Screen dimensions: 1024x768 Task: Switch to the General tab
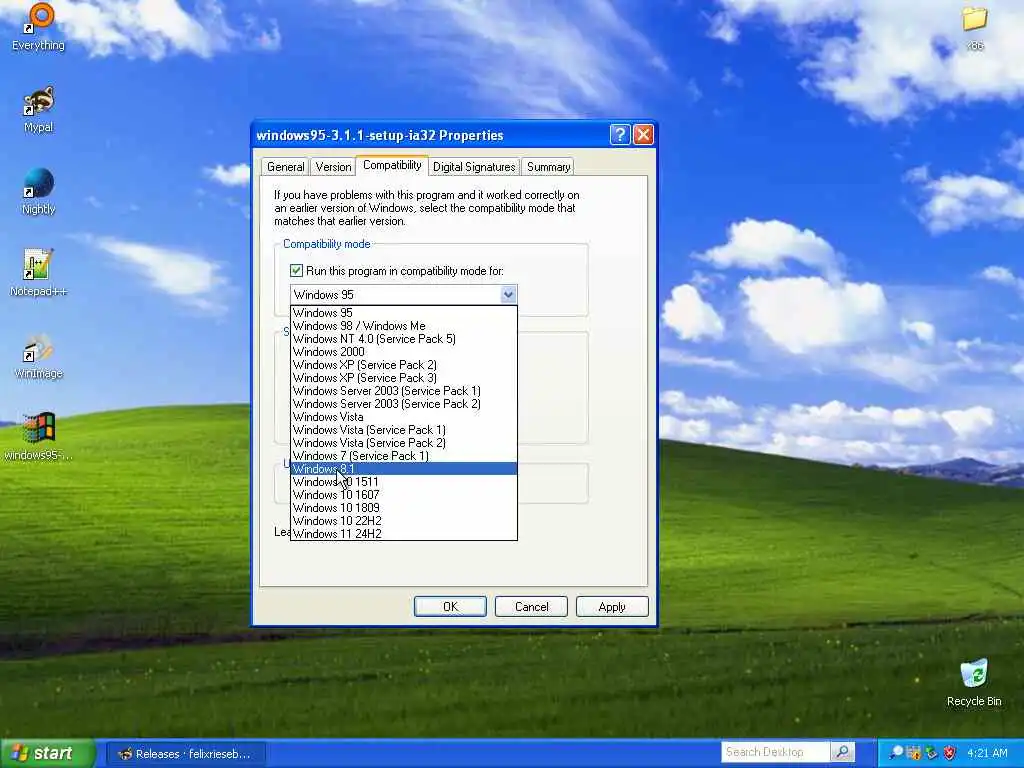(285, 167)
